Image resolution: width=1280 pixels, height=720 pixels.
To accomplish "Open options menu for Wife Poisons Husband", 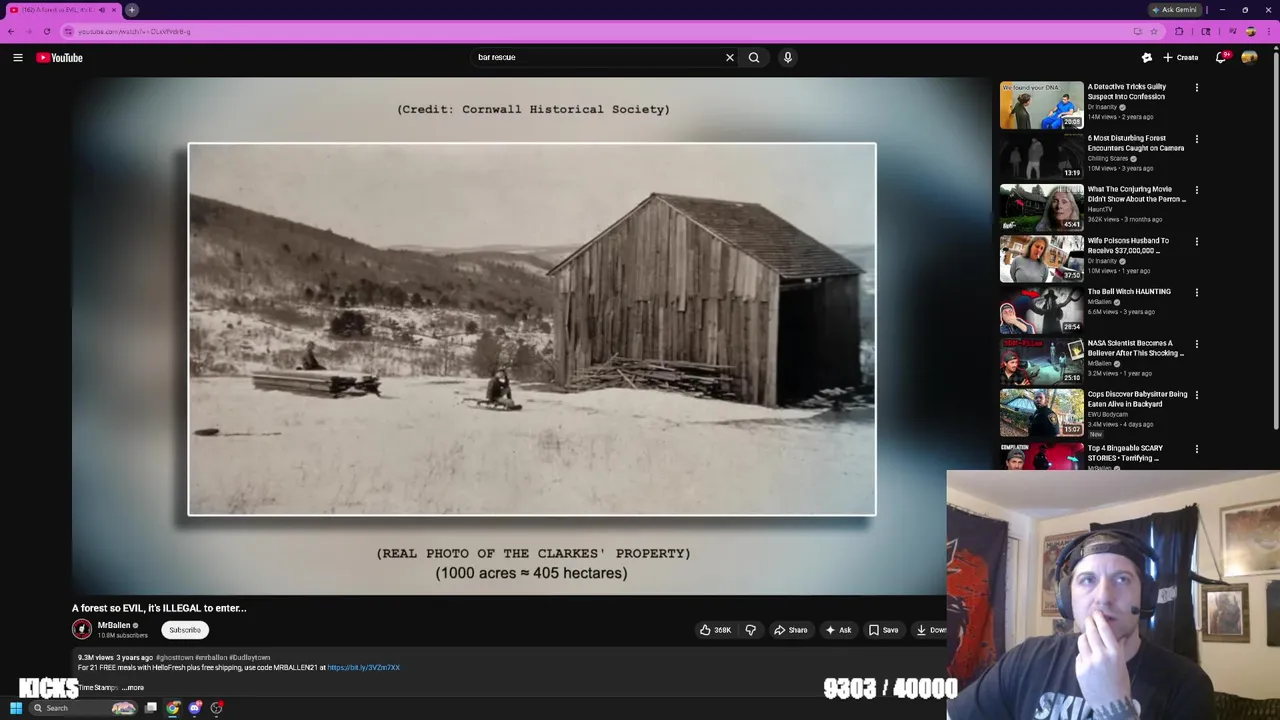I will pos(1196,242).
